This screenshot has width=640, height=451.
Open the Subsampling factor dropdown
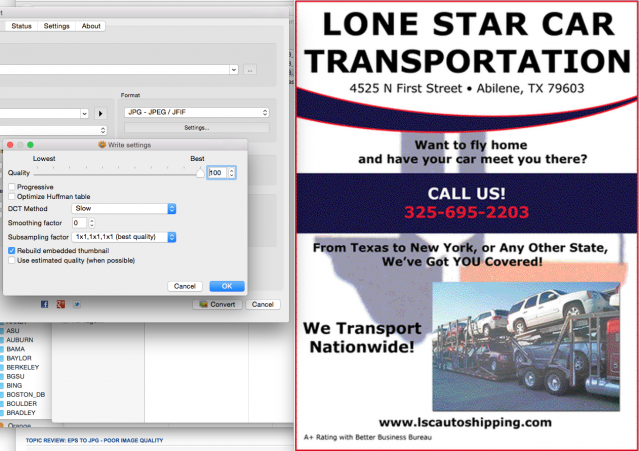coord(124,237)
